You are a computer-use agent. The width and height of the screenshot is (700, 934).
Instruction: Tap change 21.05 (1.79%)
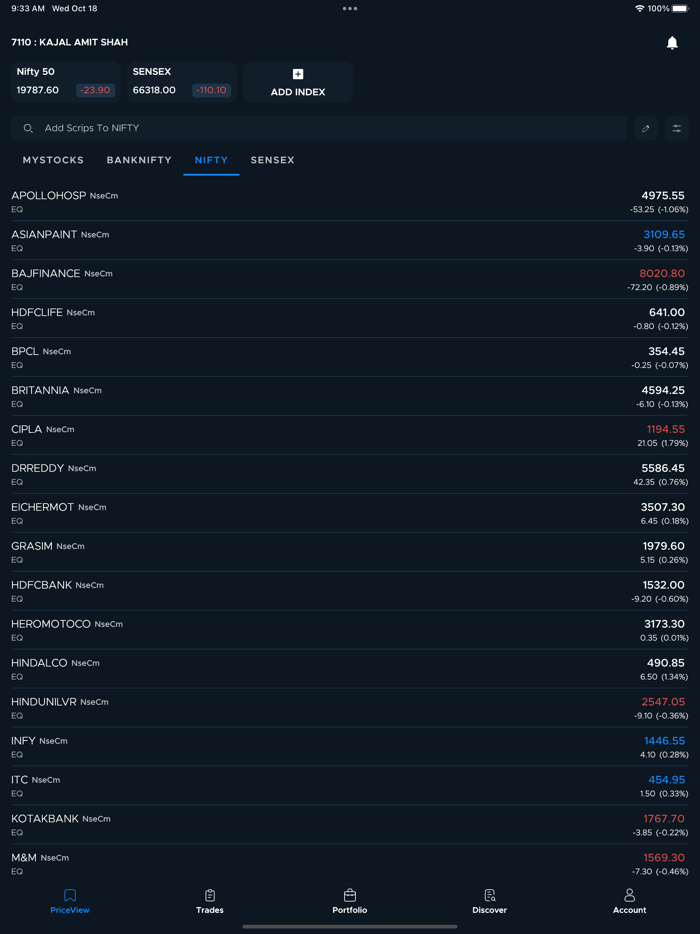point(662,443)
